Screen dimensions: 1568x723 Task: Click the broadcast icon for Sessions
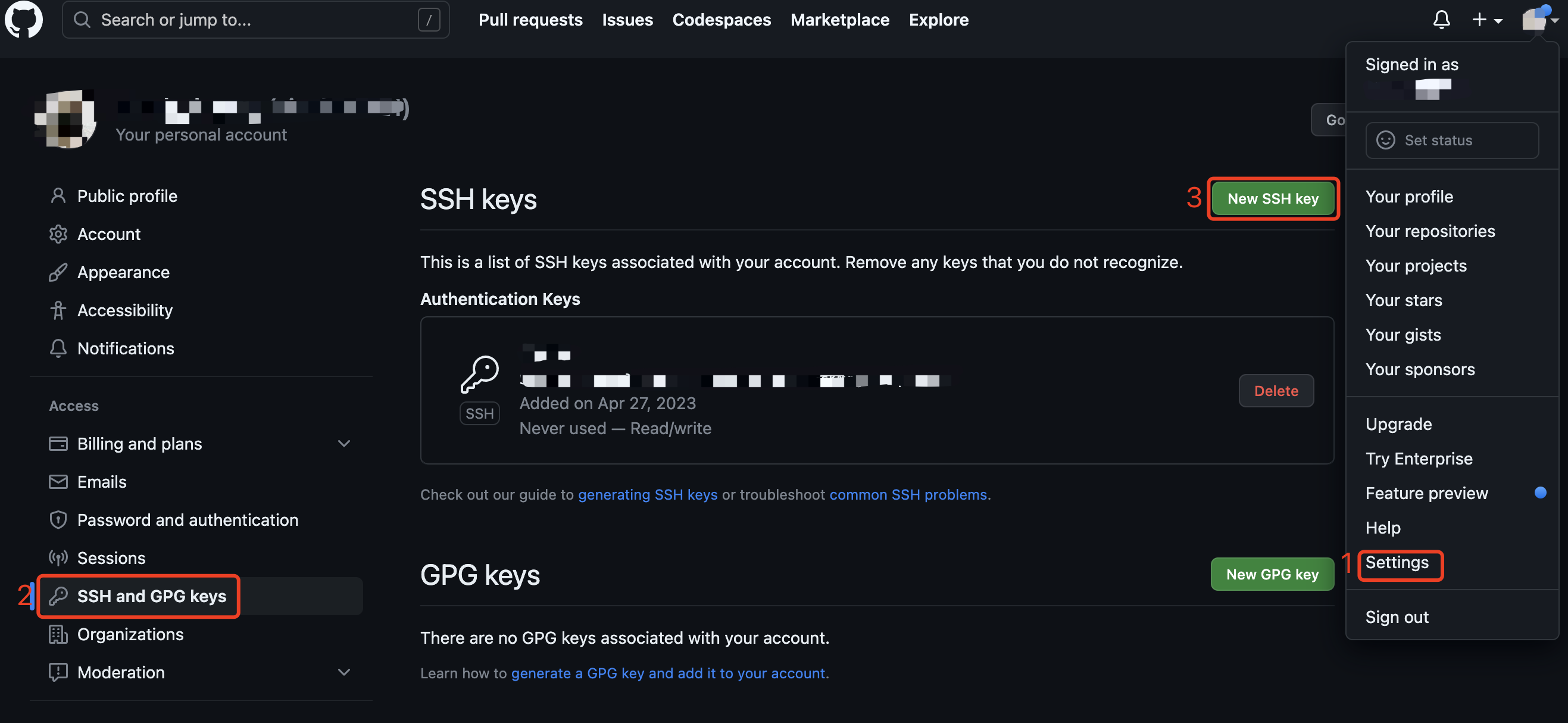pos(58,557)
